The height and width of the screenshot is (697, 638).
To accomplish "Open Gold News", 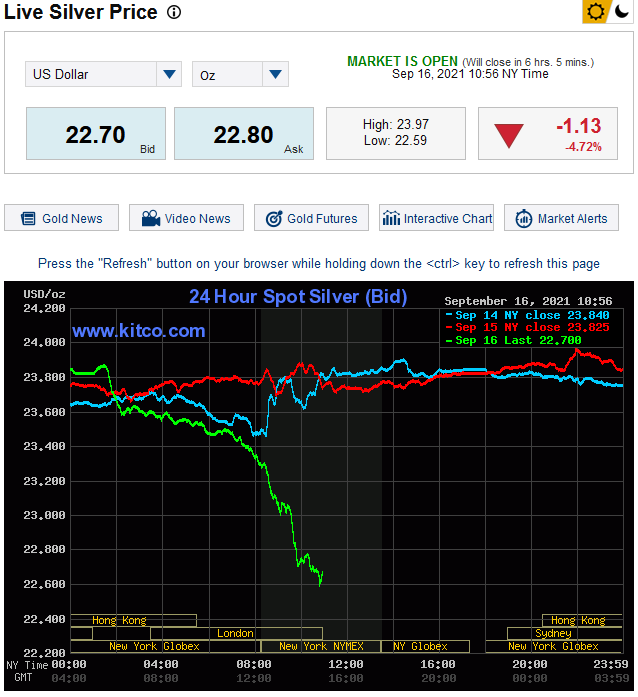I will click(62, 218).
